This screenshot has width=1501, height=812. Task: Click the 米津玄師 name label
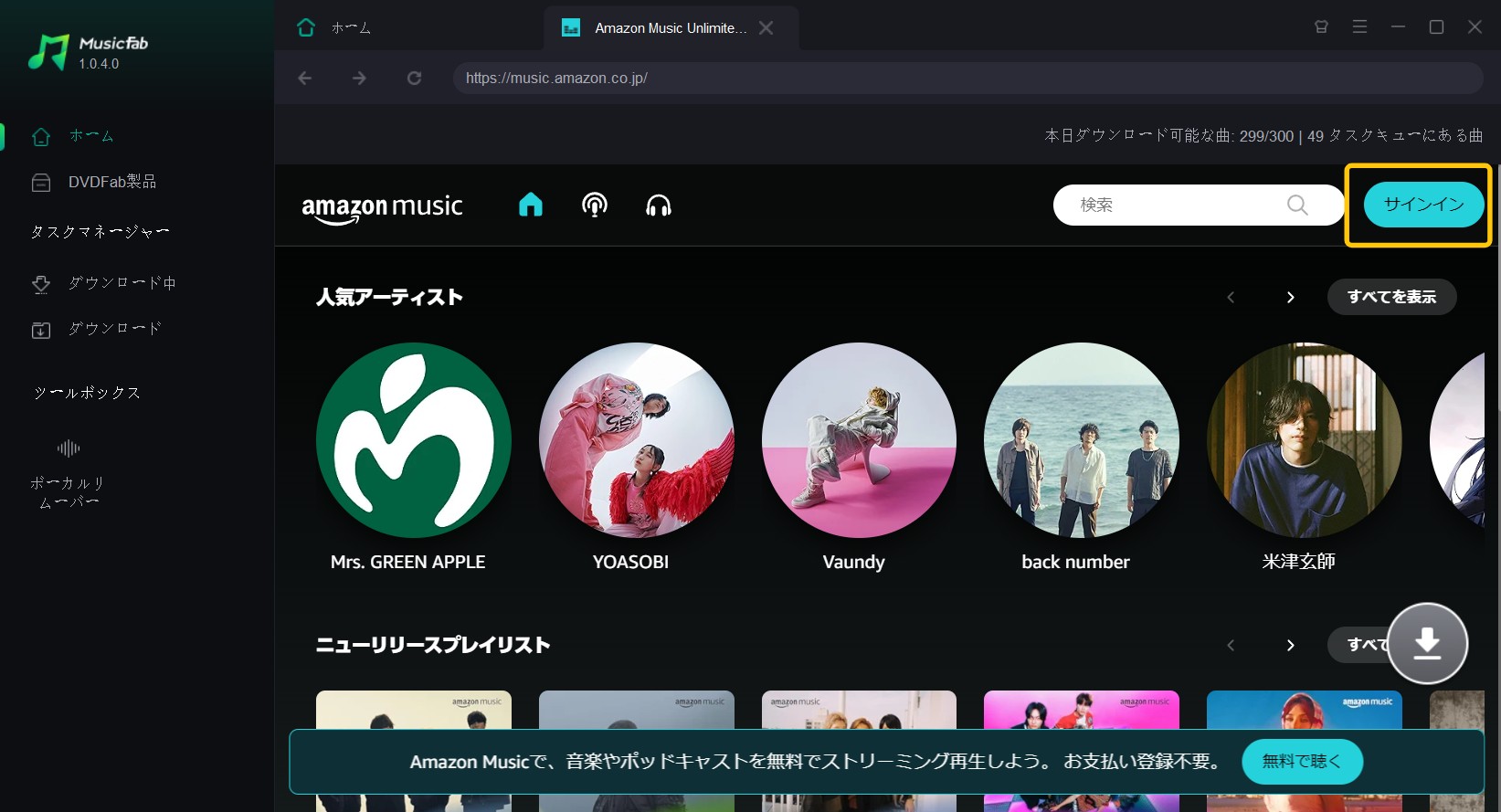coord(1299,562)
